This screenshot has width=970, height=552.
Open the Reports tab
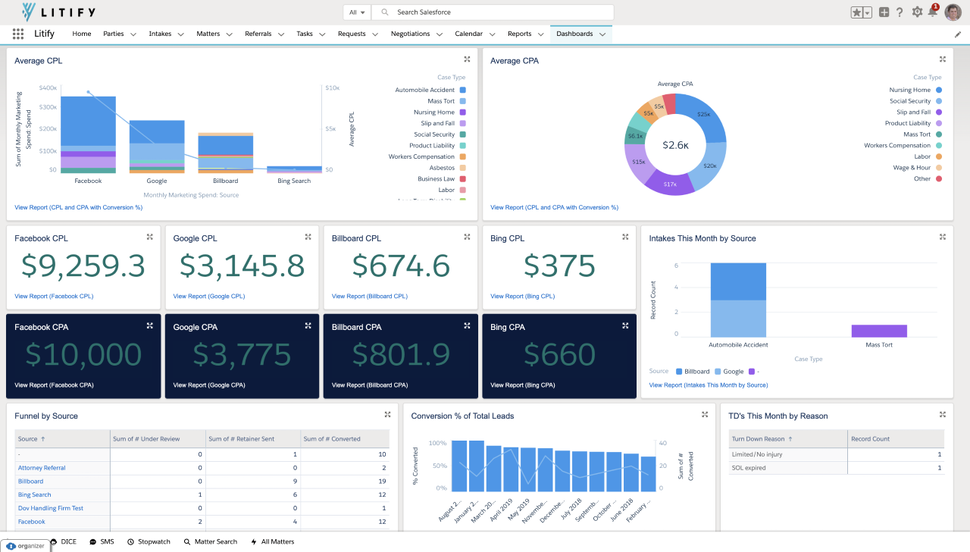519,34
